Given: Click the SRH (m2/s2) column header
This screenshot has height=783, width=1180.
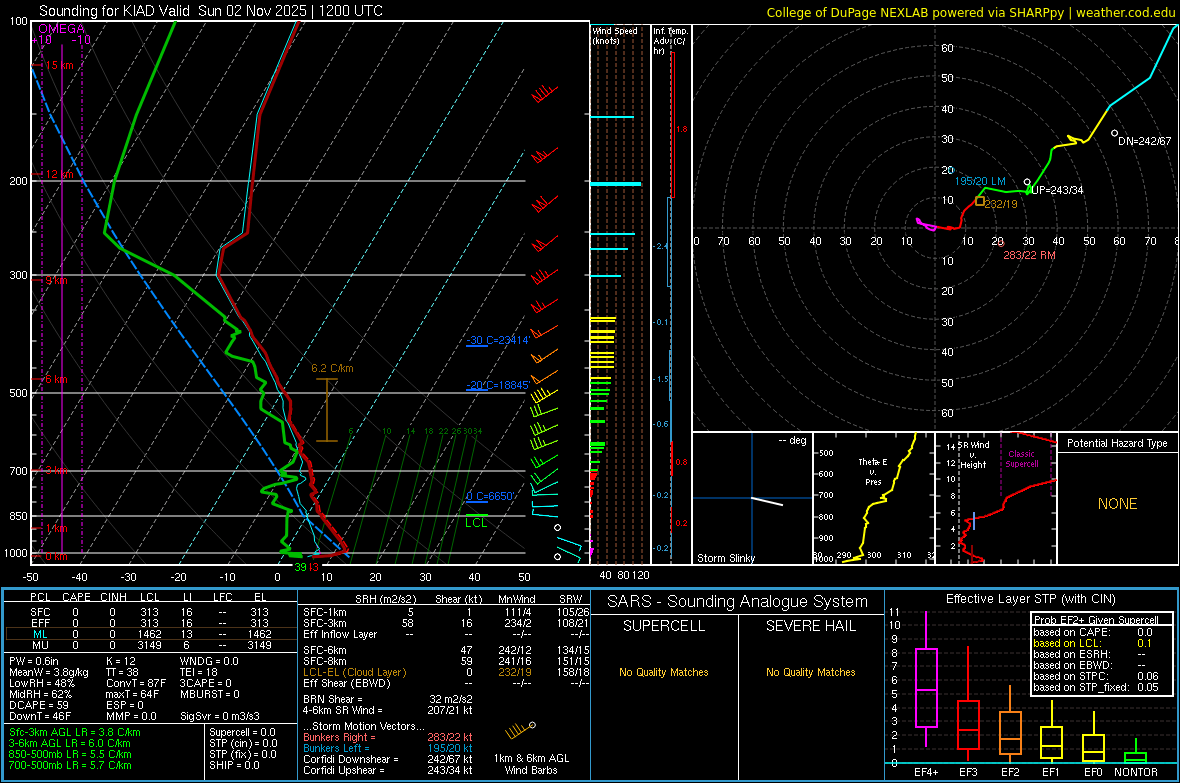Looking at the screenshot, I should click(x=385, y=599).
